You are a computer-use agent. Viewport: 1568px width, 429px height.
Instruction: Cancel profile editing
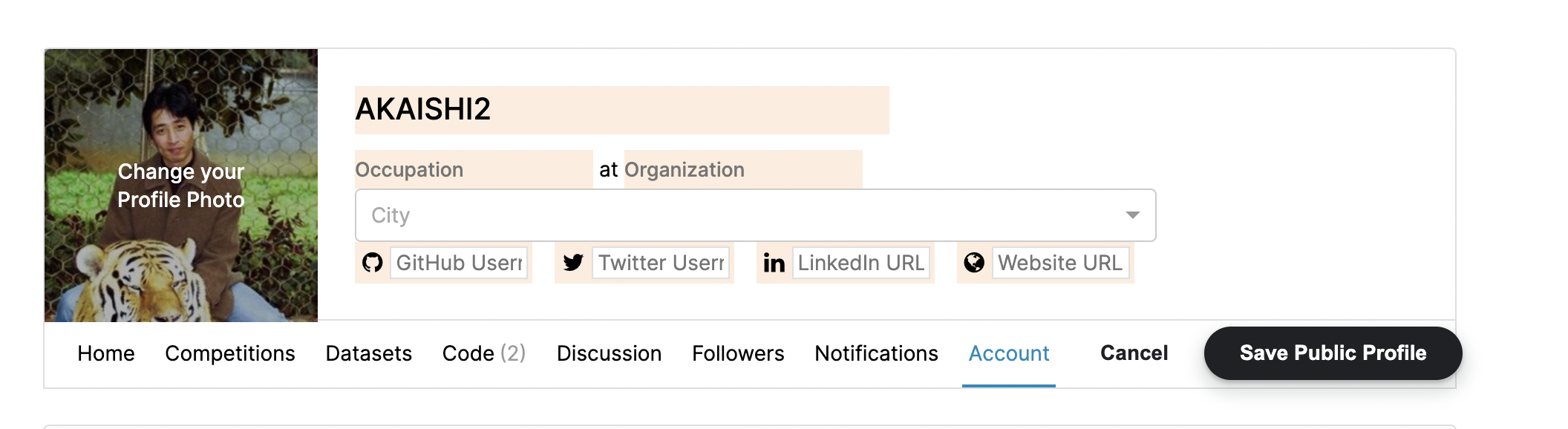coord(1134,353)
